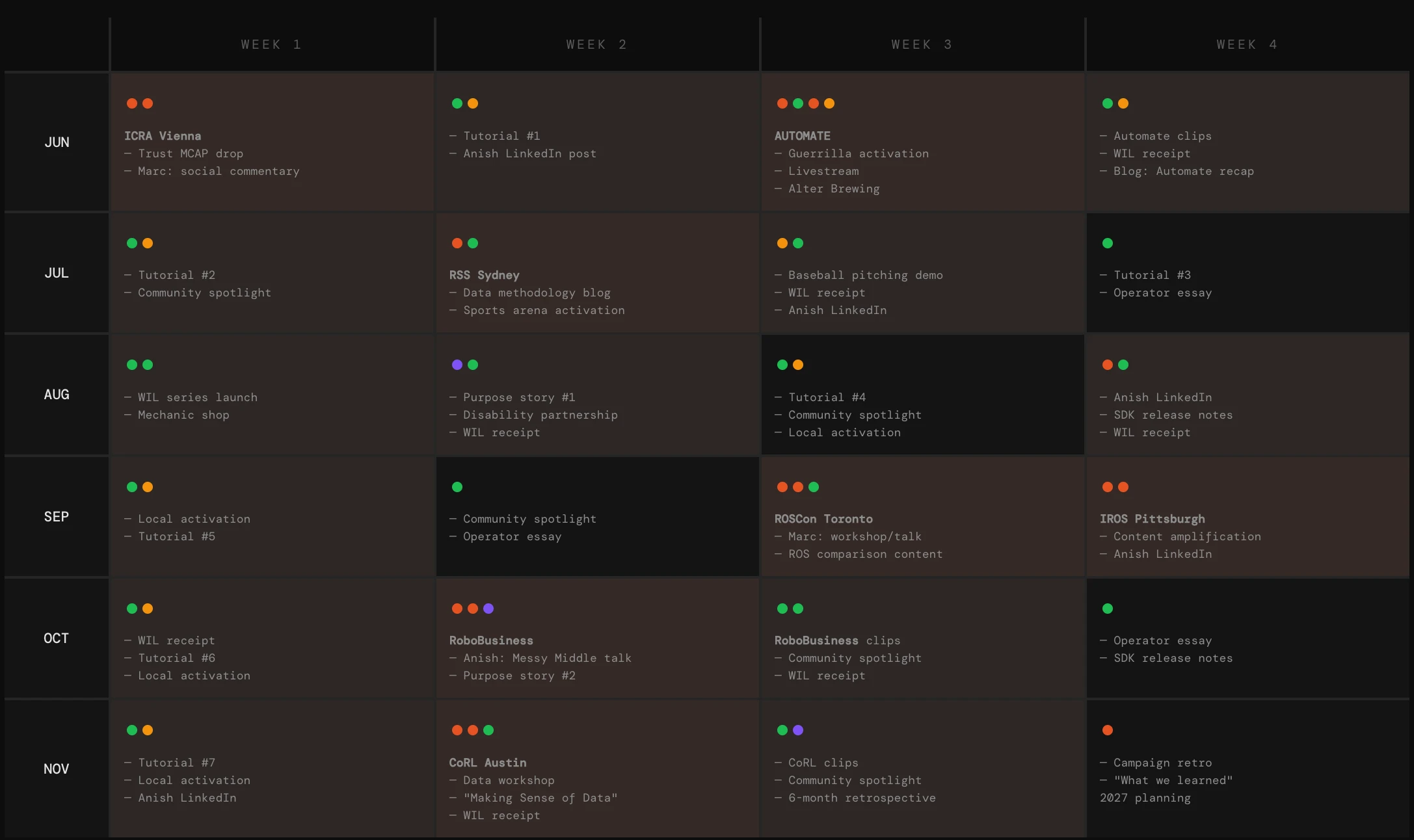Viewport: 1414px width, 840px height.
Task: Click the Disability partnership entry
Action: pyautogui.click(x=533, y=415)
